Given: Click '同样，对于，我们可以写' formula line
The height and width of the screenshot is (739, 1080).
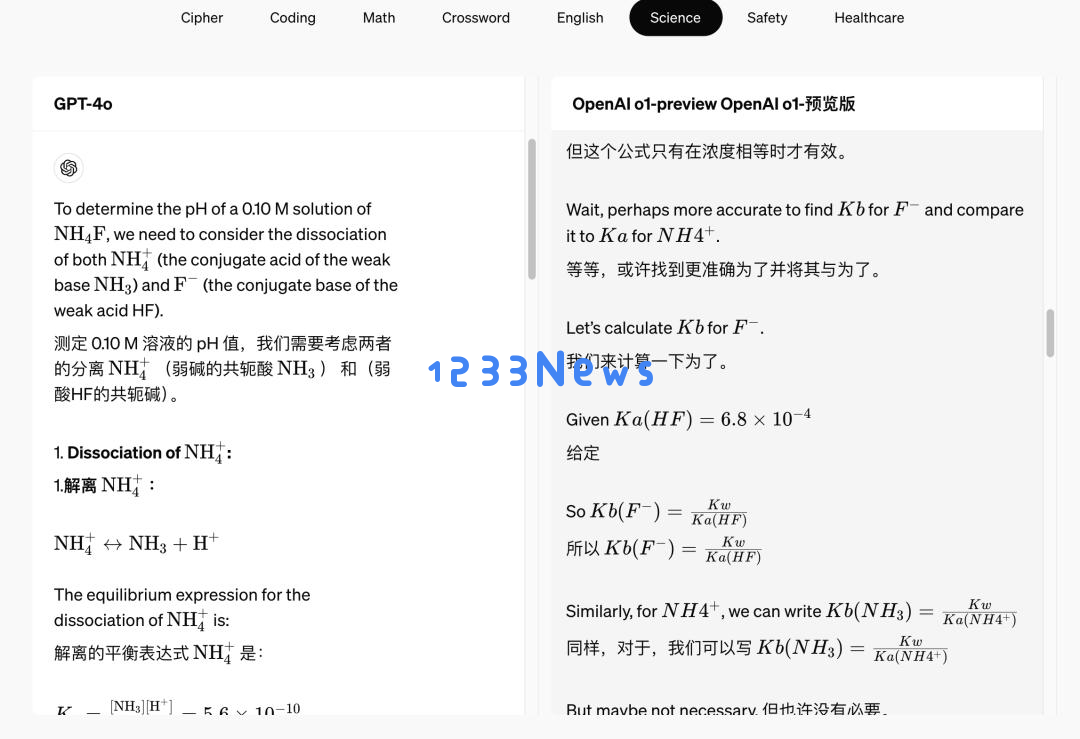Looking at the screenshot, I should coord(756,648).
